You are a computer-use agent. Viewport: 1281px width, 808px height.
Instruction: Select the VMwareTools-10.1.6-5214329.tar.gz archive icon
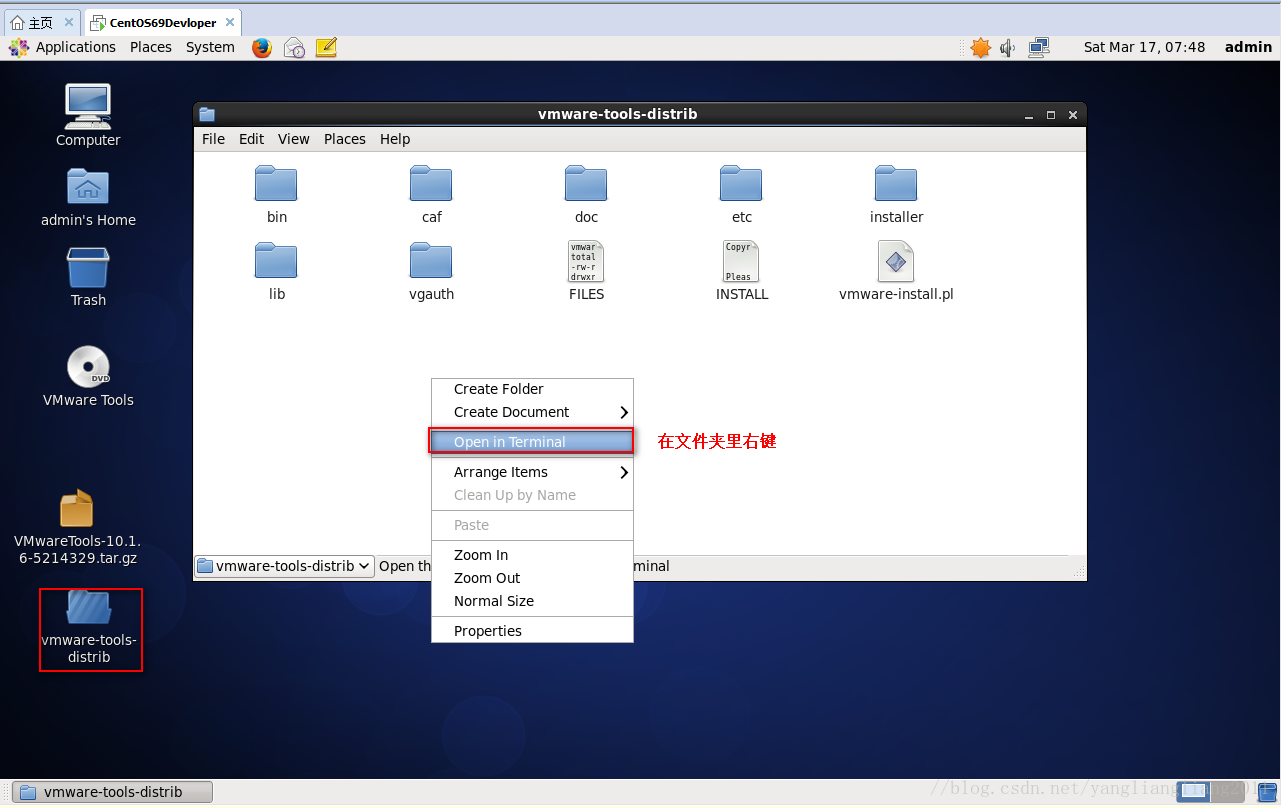click(77, 508)
